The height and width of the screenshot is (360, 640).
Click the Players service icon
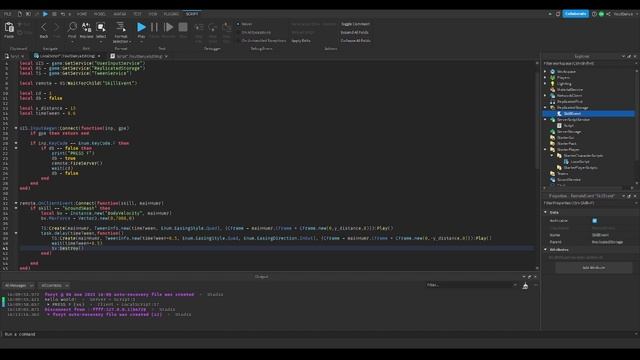pos(553,78)
